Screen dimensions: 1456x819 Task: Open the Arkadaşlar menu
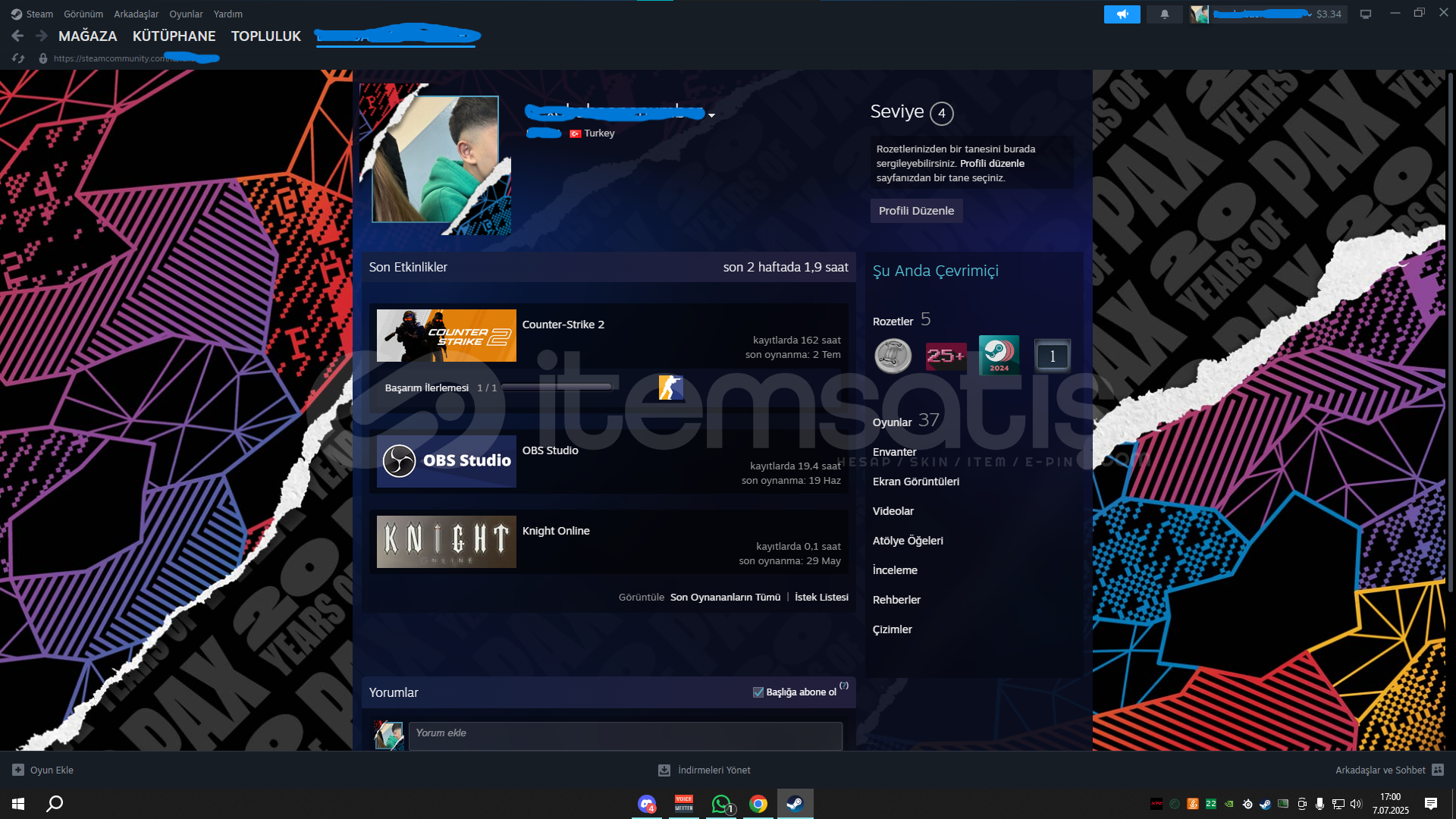(x=136, y=14)
